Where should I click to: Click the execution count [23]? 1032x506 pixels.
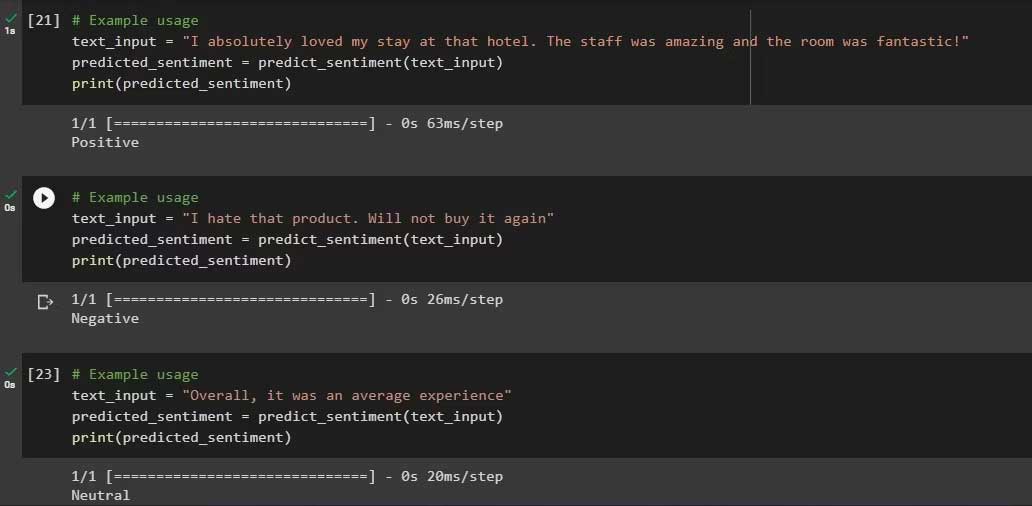(x=44, y=374)
